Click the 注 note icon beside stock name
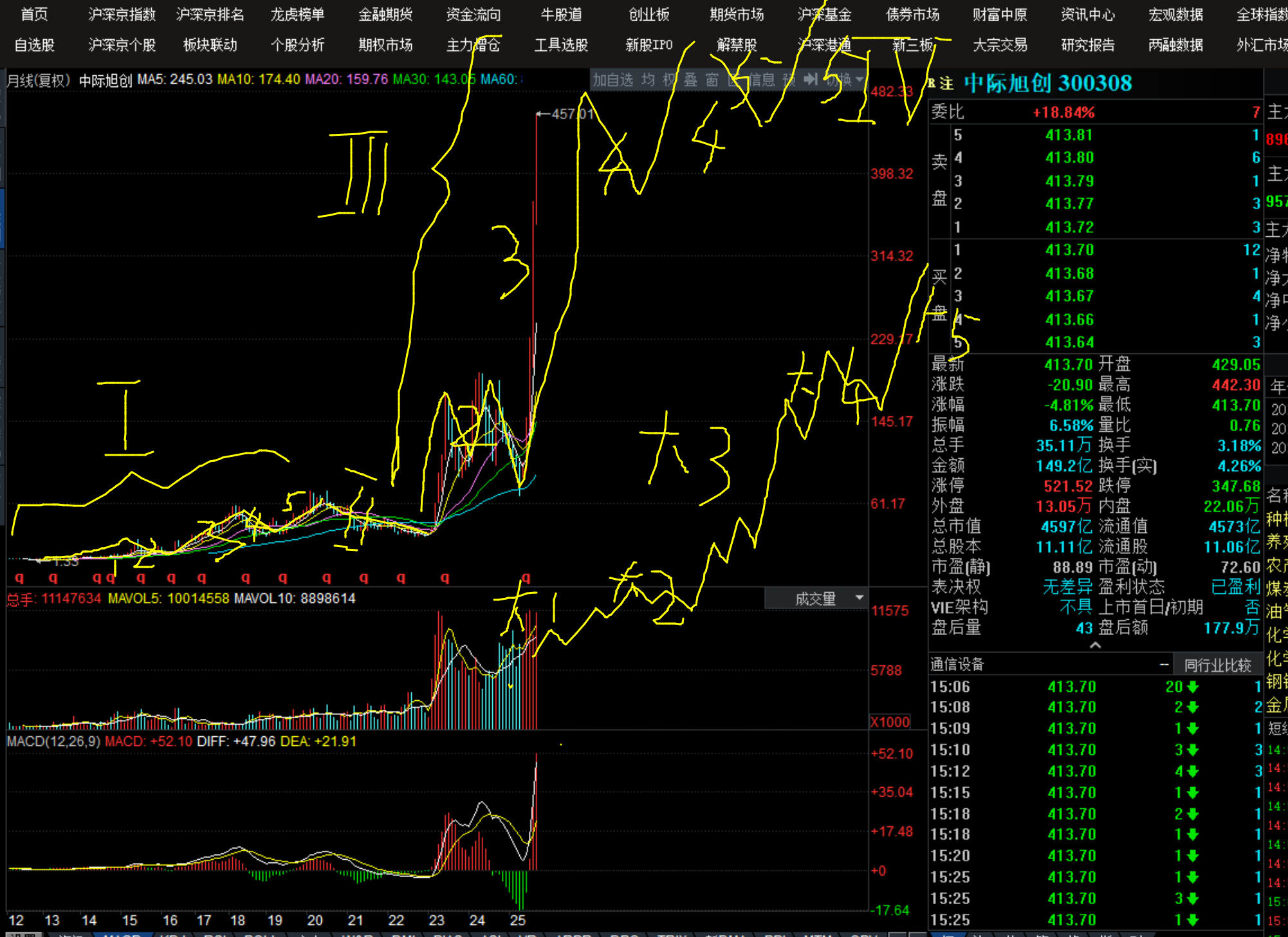 pyautogui.click(x=946, y=83)
